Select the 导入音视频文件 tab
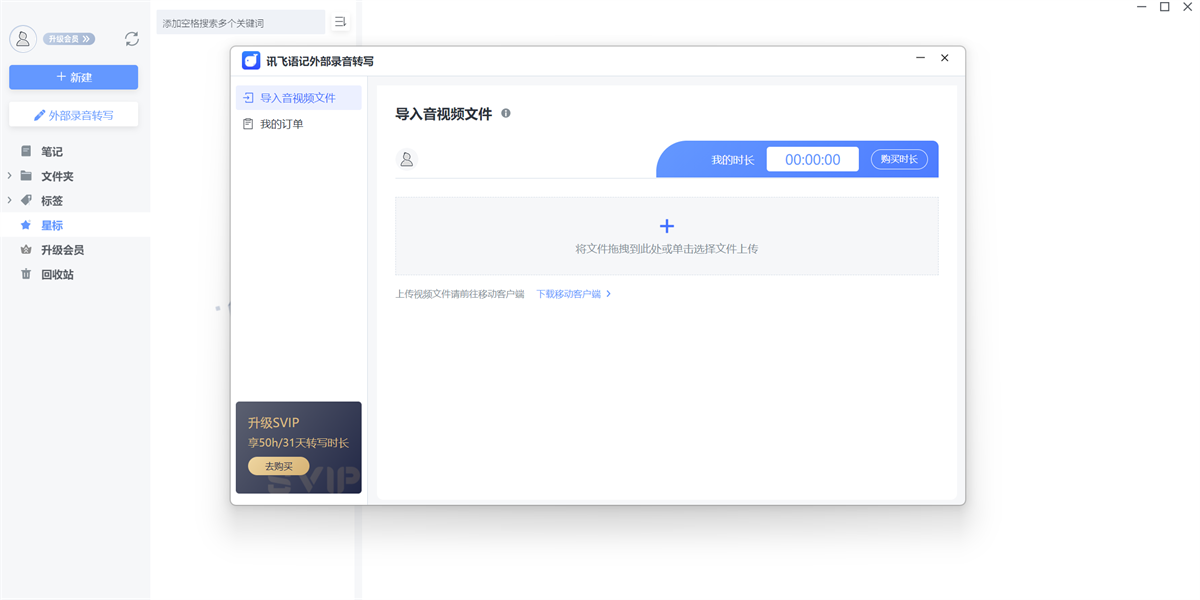Image resolution: width=1200 pixels, height=600 pixels. tap(298, 98)
